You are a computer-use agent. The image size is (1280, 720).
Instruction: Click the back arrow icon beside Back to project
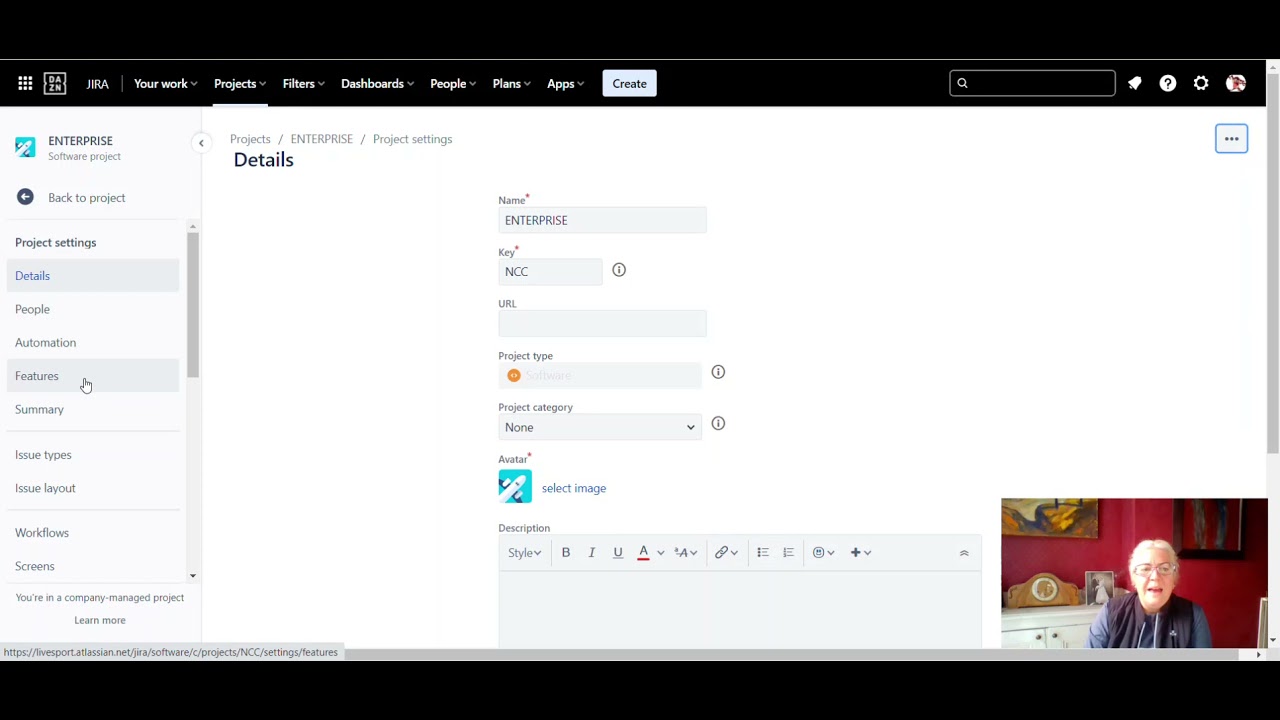coord(25,197)
